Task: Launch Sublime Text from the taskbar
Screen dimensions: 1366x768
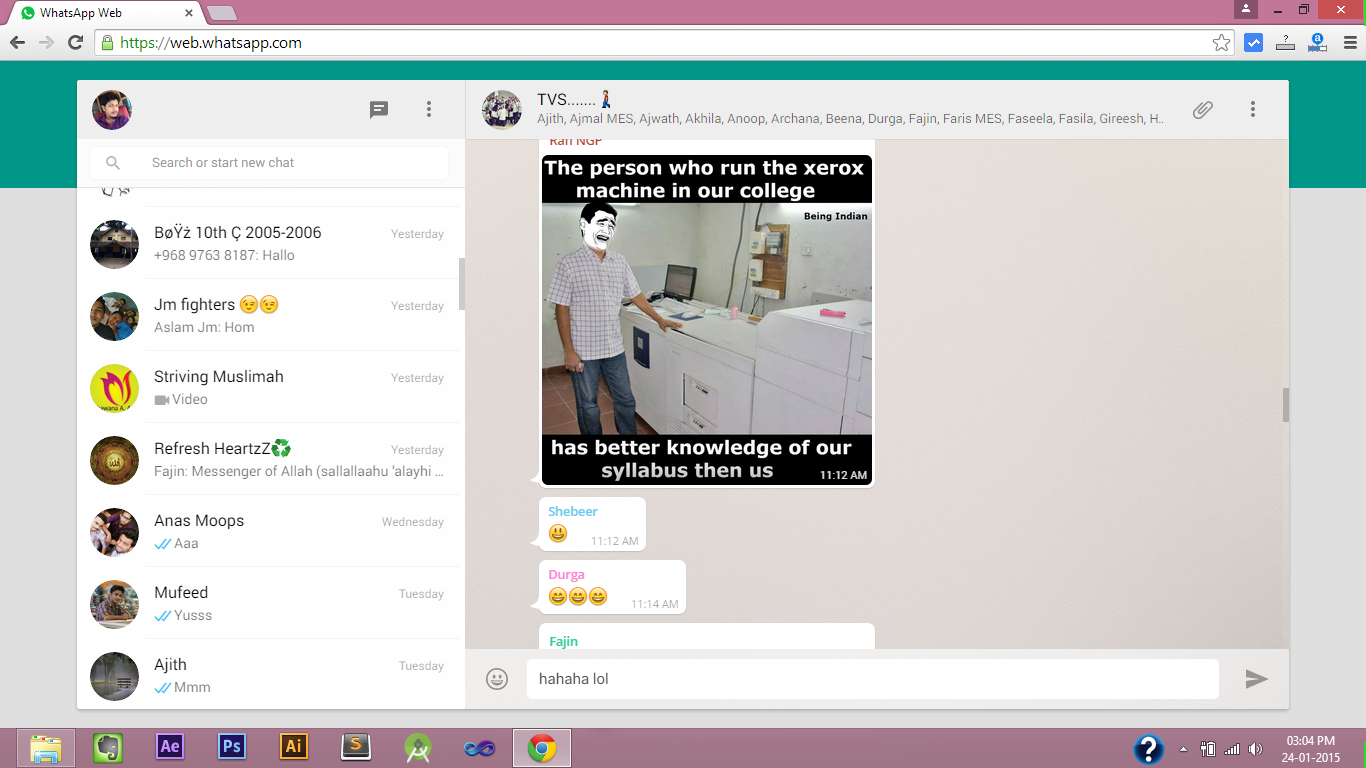Action: 355,745
